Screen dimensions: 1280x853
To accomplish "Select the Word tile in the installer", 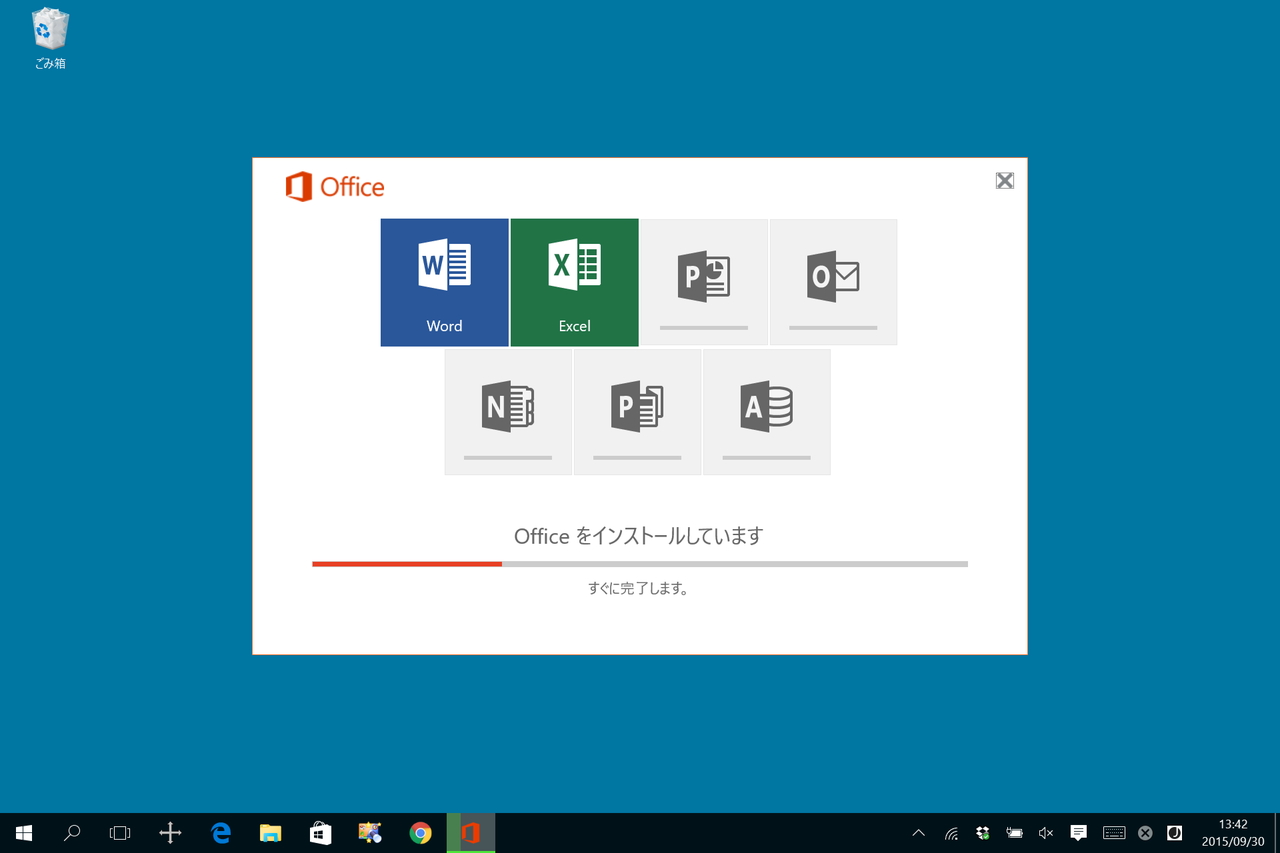I will (444, 281).
